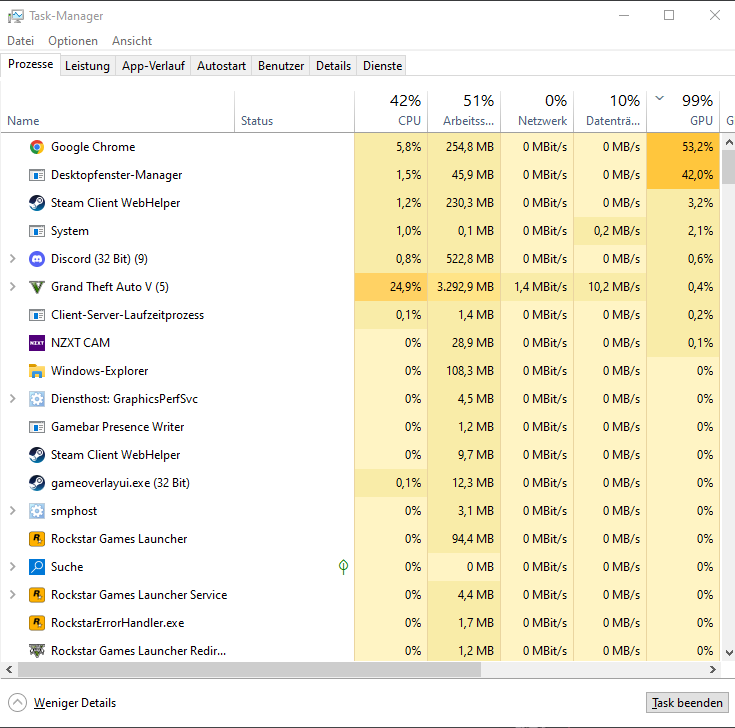Sort by the Netzwerk column header
This screenshot has width=735, height=728.
tap(537, 112)
